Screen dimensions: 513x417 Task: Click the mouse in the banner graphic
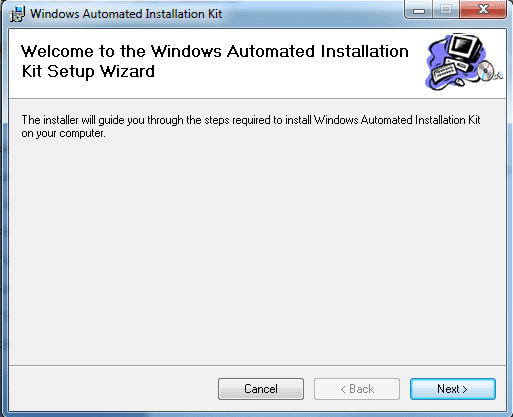[x=459, y=81]
